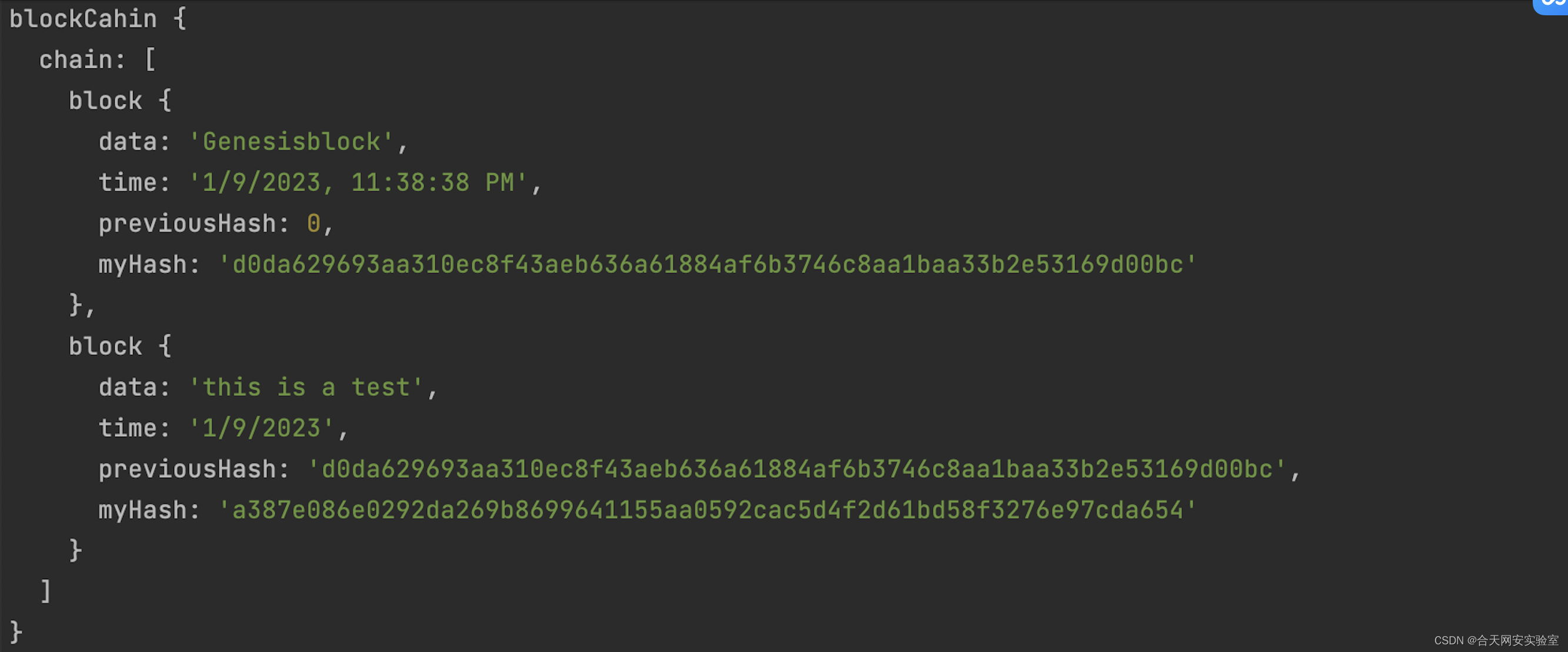This screenshot has height=652, width=1568.
Task: Click the '1/9/2023, 11:38:38 PM' time value
Action: point(358,182)
